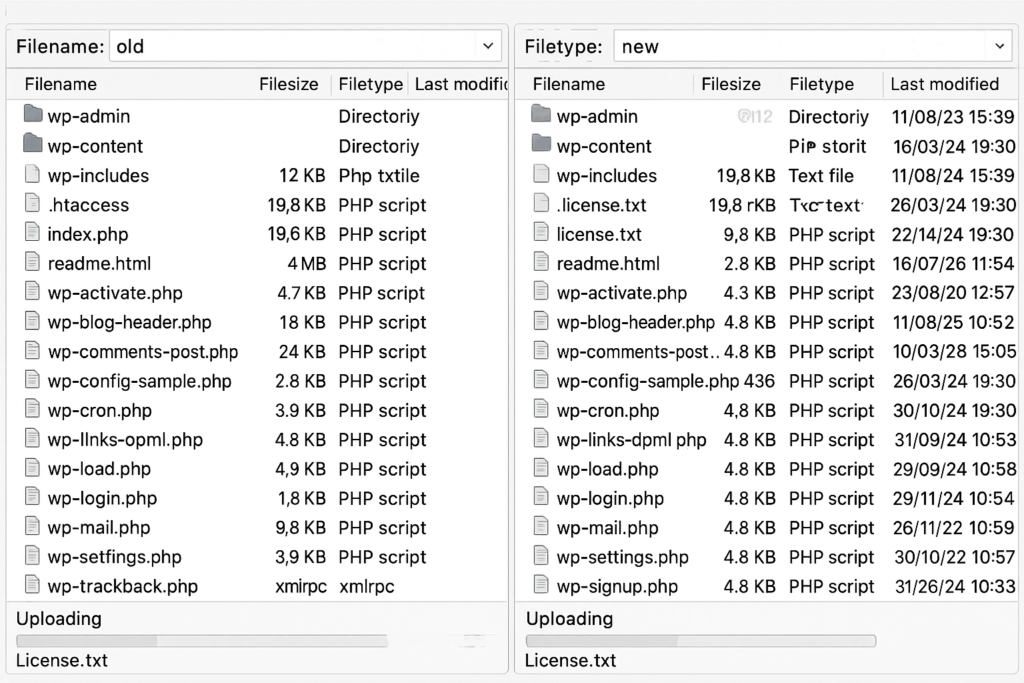Viewport: 1024px width, 683px height.
Task: Sort old pane by Filename column header
Action: [x=61, y=84]
